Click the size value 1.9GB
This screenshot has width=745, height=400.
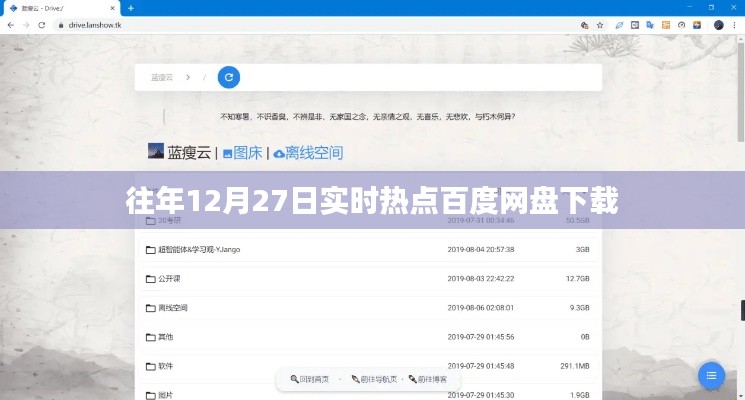tap(580, 395)
